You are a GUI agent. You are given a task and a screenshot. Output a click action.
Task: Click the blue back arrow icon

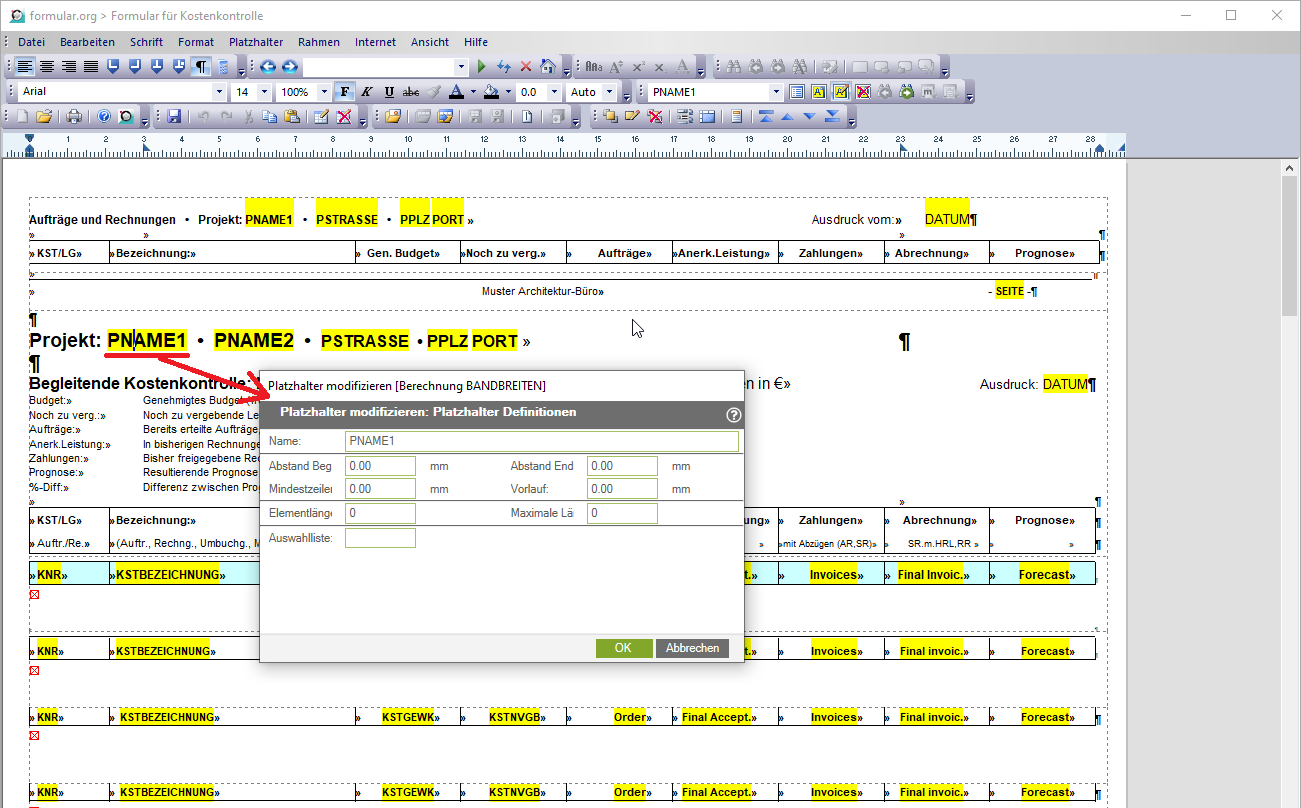point(268,67)
